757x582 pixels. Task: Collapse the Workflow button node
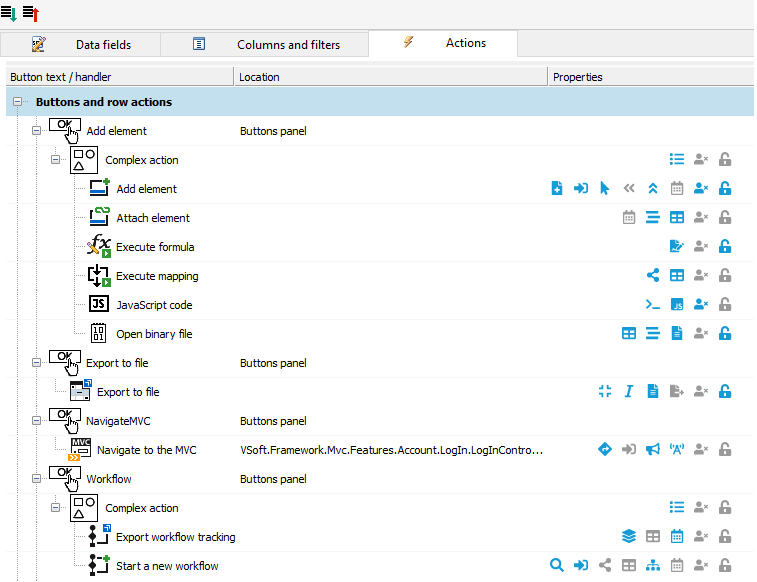point(36,479)
